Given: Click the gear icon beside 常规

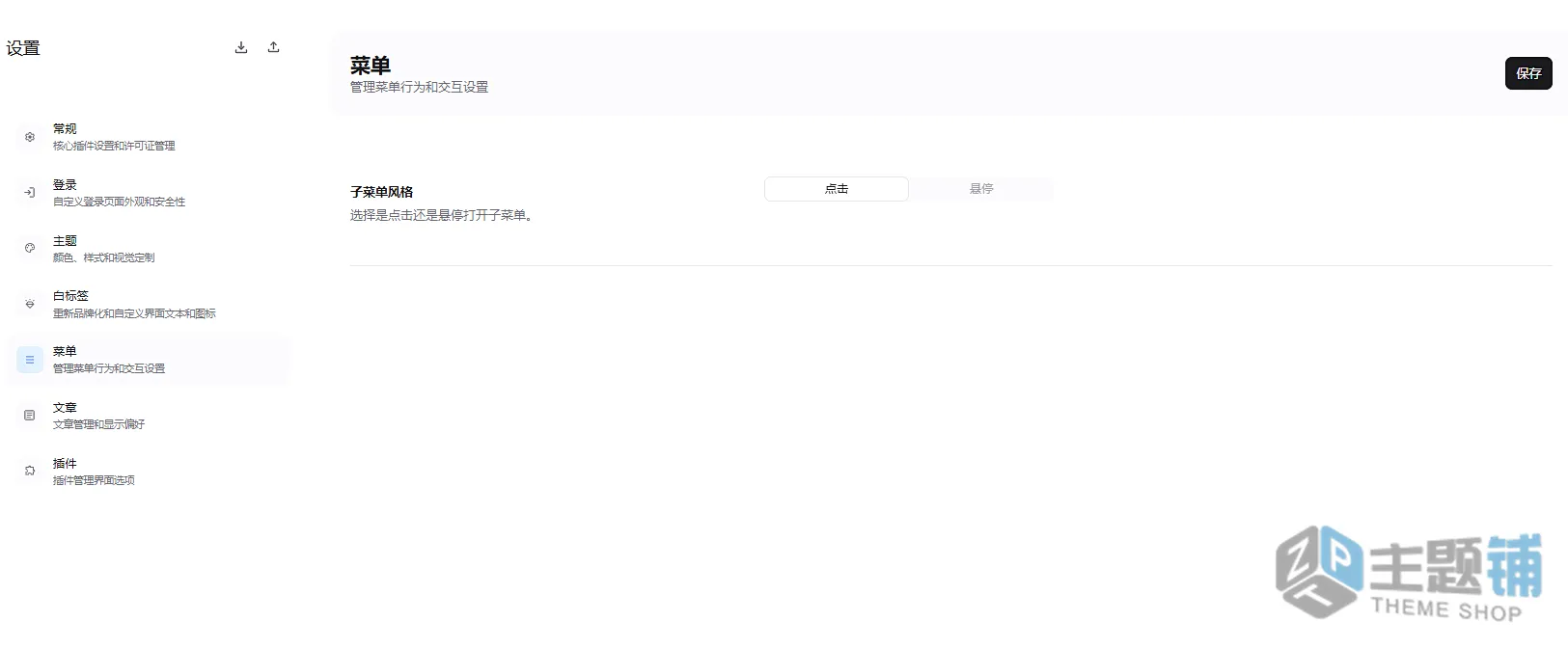Looking at the screenshot, I should coord(30,137).
